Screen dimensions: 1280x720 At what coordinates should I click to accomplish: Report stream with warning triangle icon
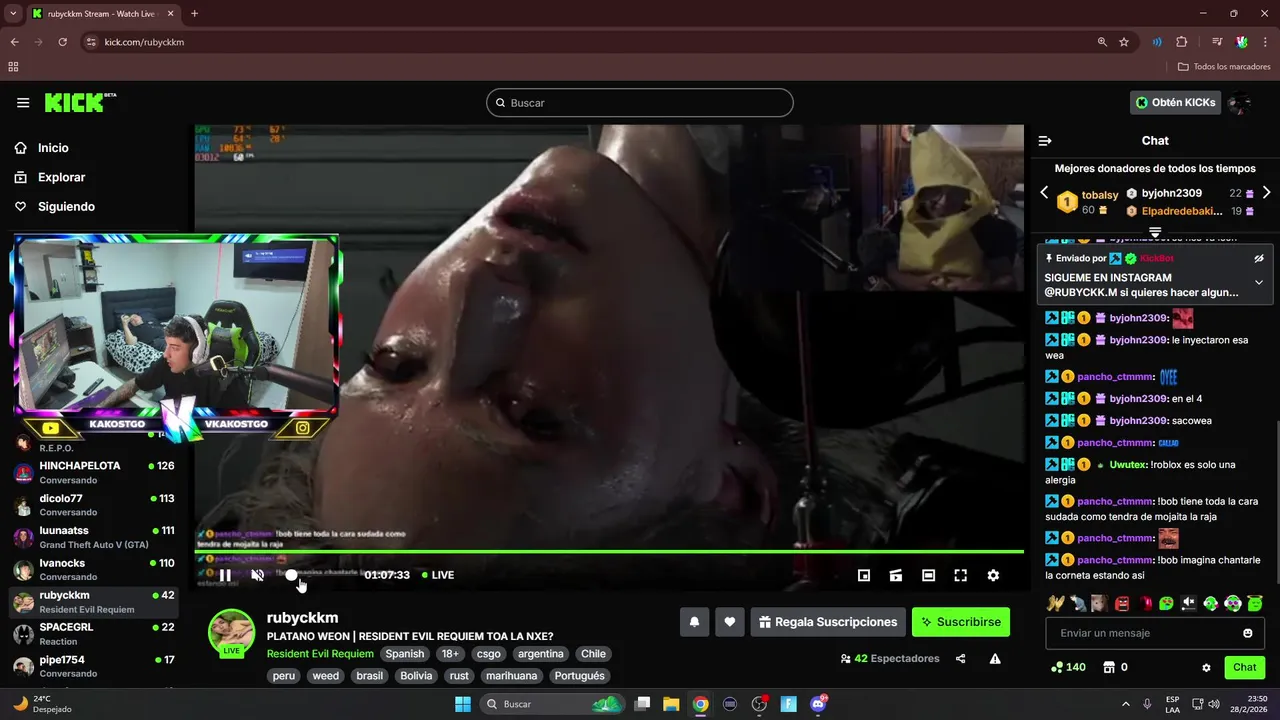995,659
